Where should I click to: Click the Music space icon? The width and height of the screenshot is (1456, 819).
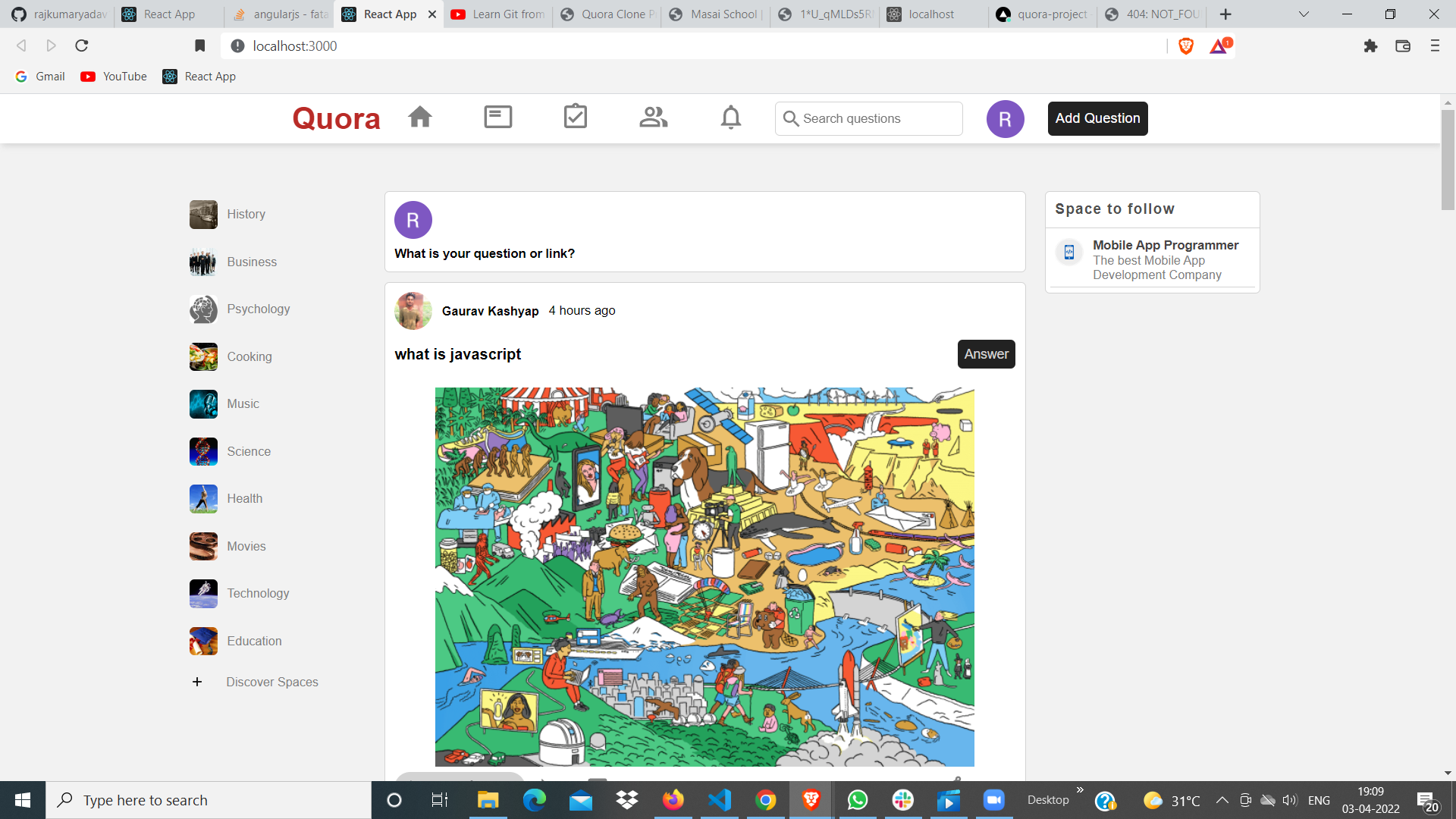pos(203,404)
